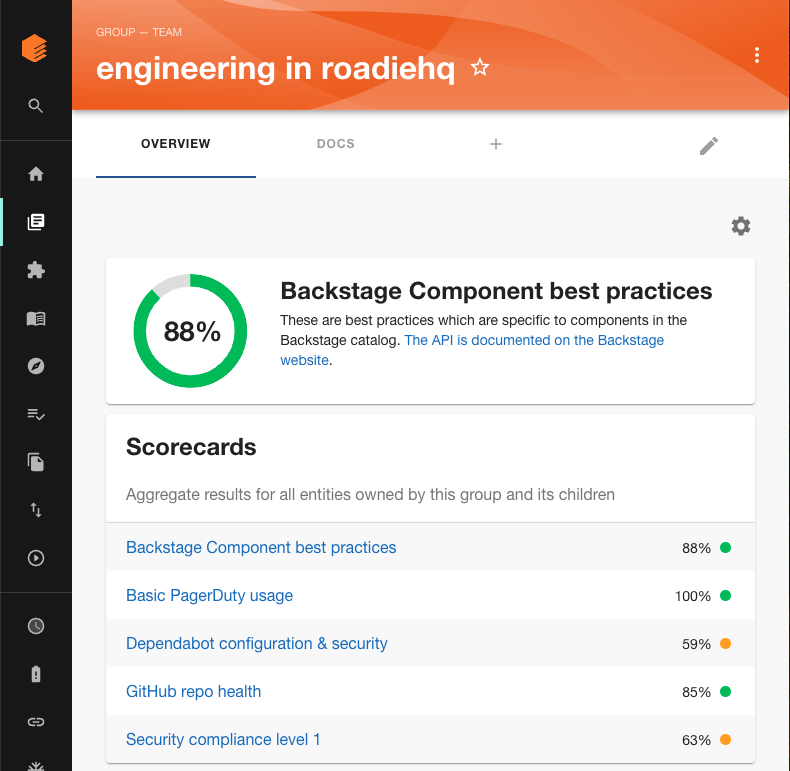Viewport: 790px width, 771px height.
Task: Star the engineering in roadiehq group
Action: tap(480, 67)
